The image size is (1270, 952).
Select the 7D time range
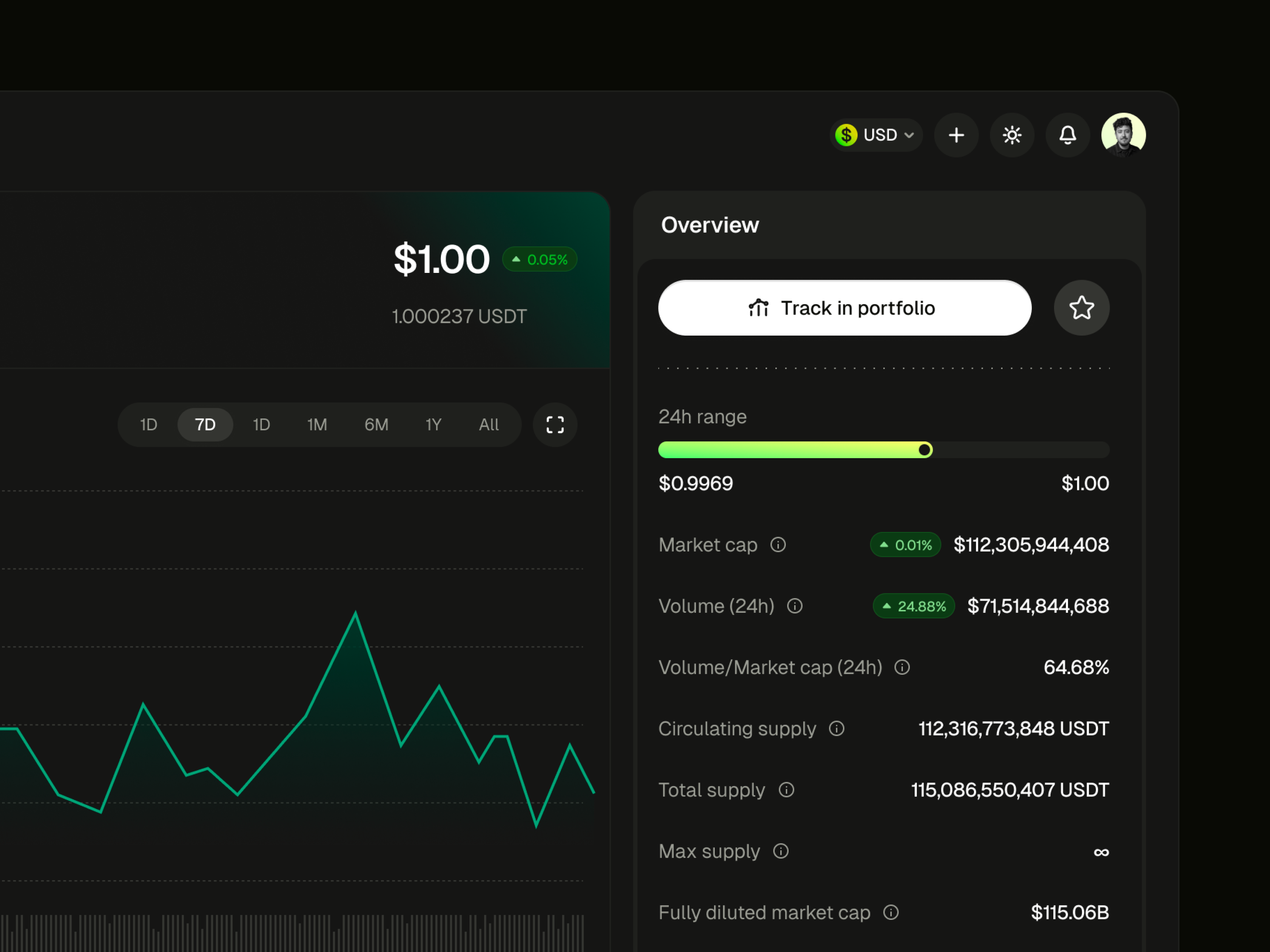point(205,425)
